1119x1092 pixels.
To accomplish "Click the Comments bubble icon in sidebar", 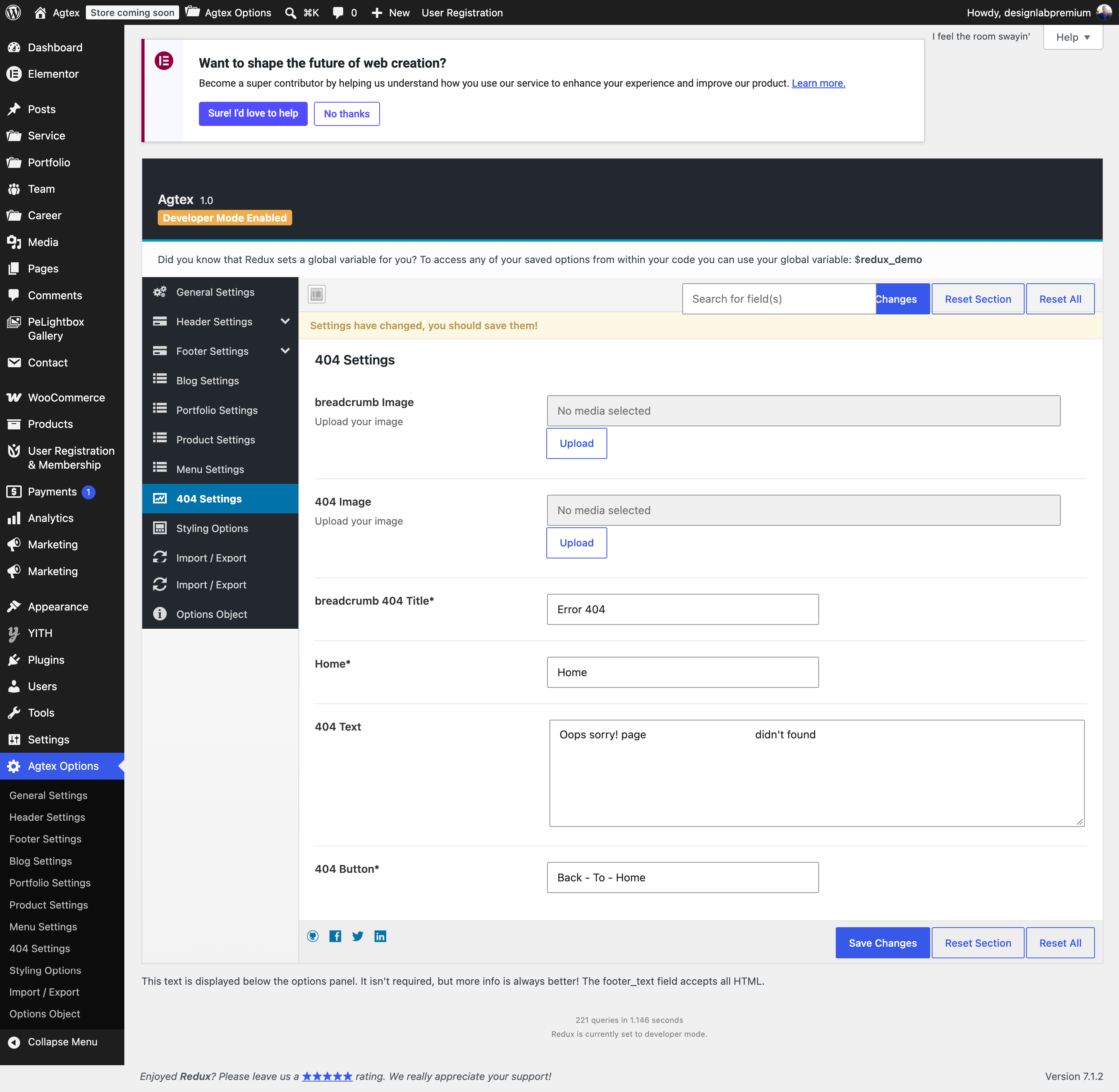I will point(14,295).
